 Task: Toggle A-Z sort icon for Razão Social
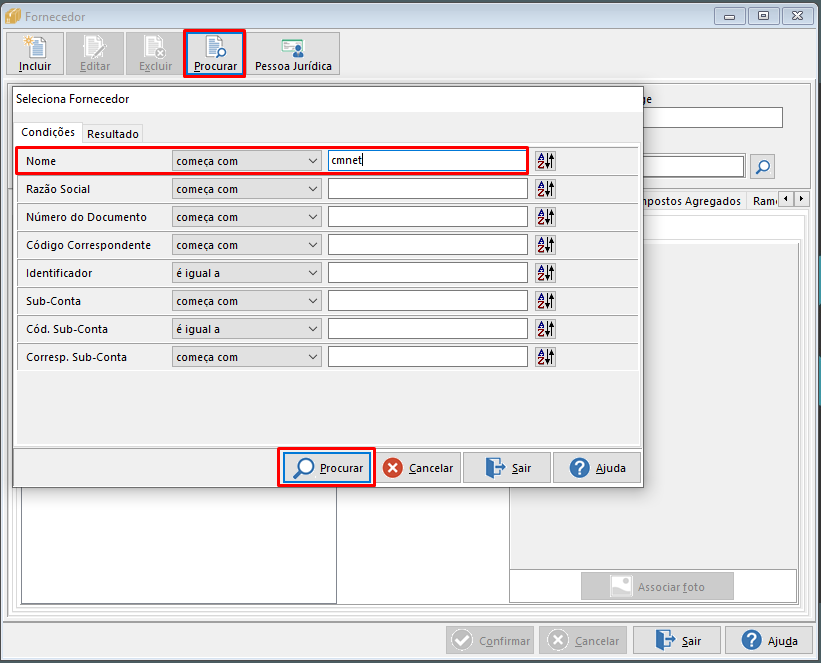[545, 189]
